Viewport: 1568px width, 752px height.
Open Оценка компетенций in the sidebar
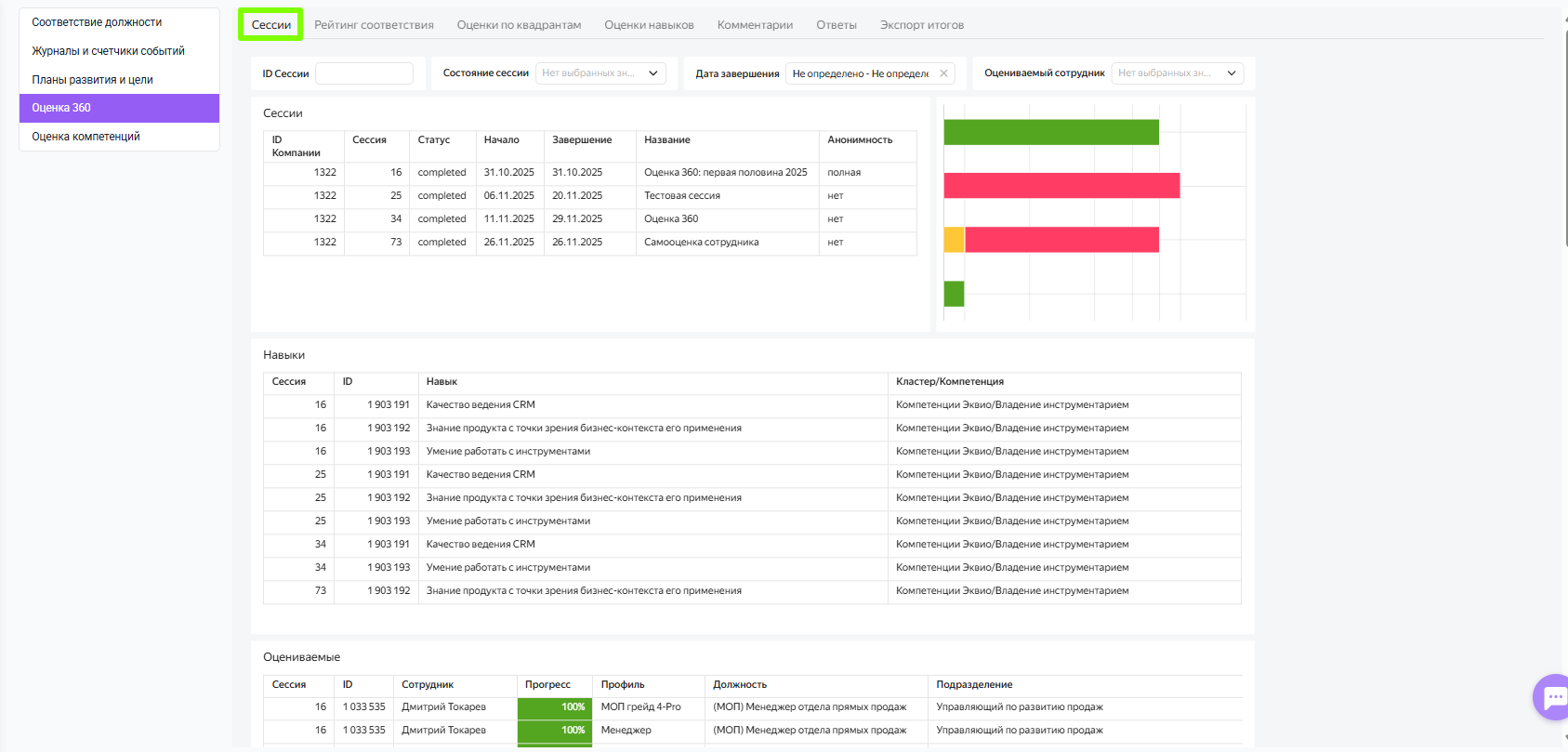click(86, 137)
